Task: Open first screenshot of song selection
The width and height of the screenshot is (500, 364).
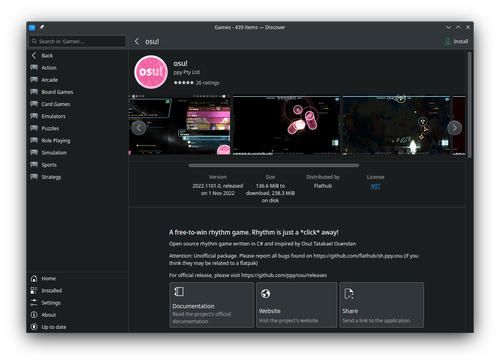Action: [179, 125]
